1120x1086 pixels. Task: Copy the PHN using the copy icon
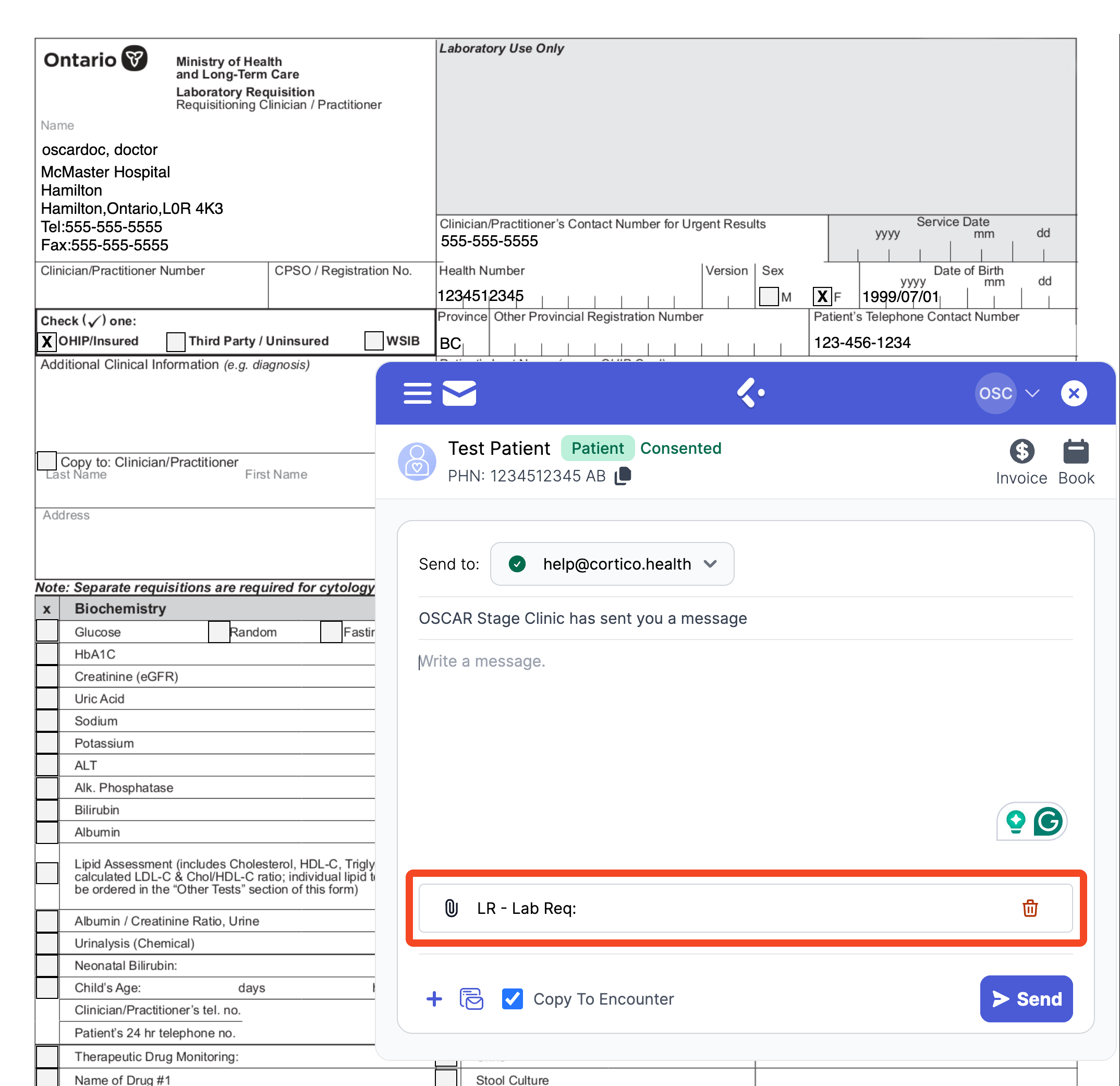[x=623, y=476]
